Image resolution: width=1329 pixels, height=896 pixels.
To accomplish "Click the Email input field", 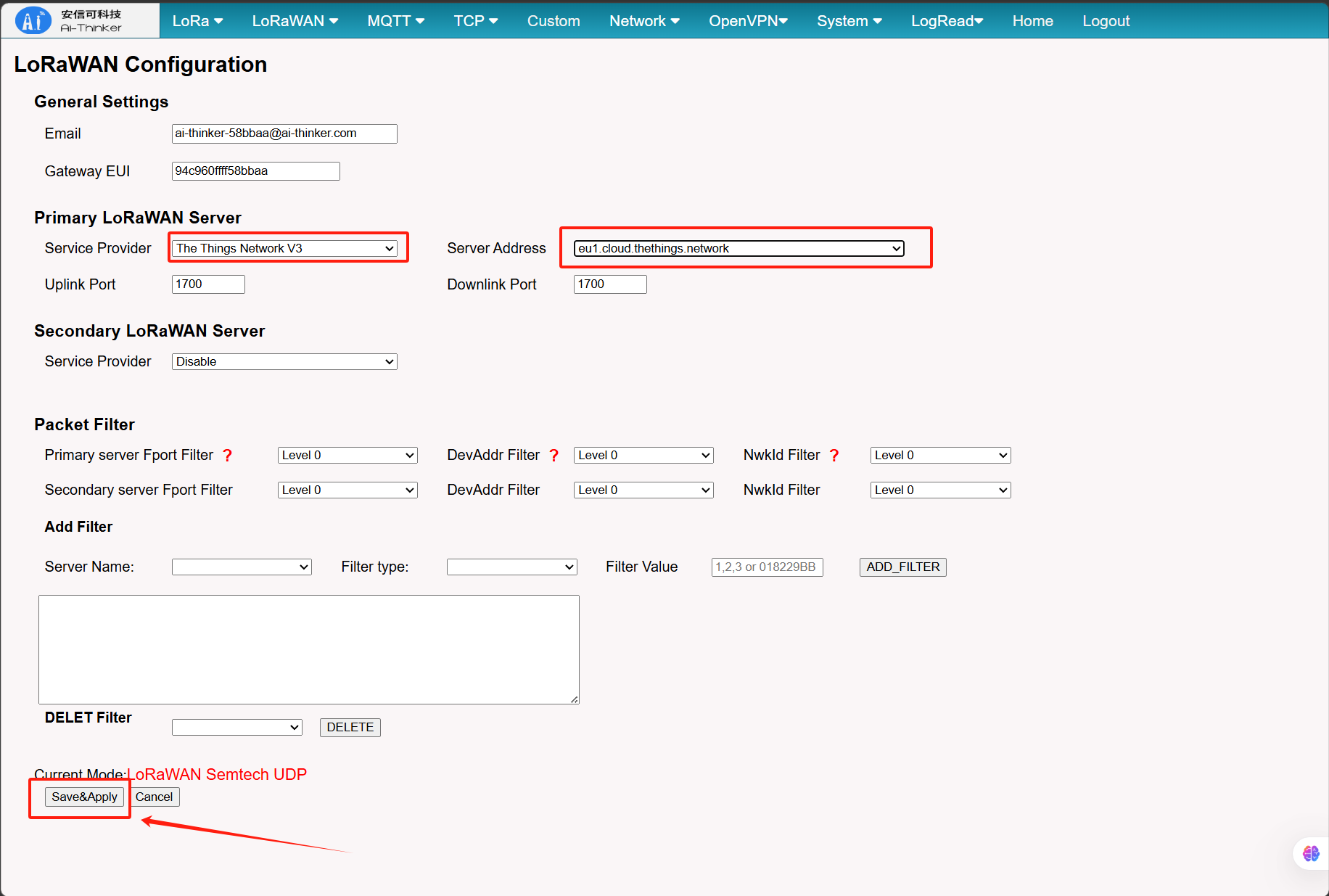I will (284, 133).
